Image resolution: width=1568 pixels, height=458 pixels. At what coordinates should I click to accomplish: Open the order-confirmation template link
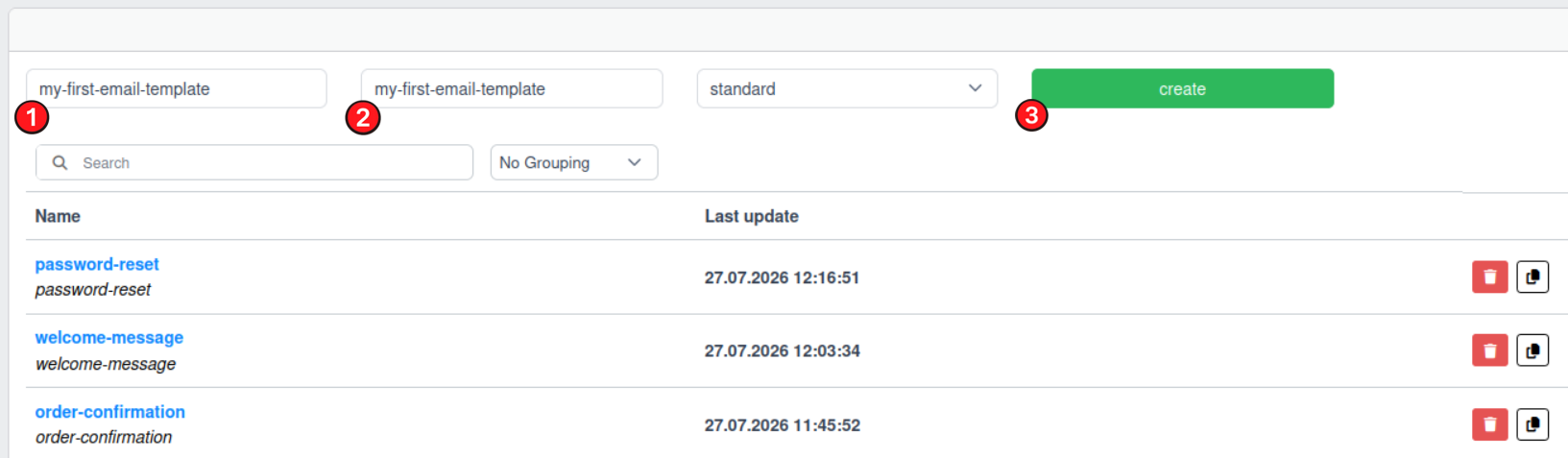(110, 411)
